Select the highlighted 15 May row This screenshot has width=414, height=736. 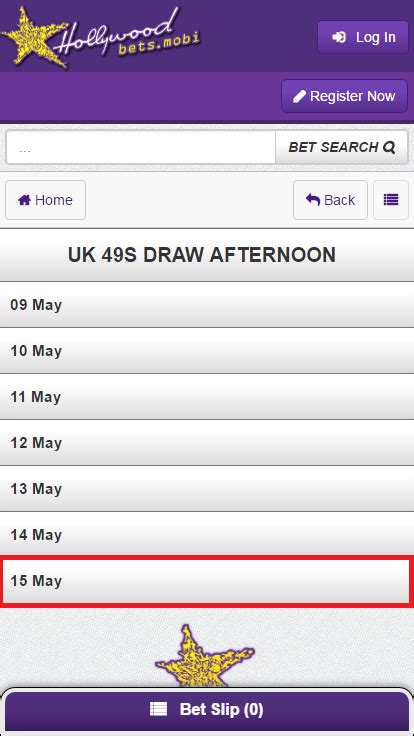pos(207,581)
